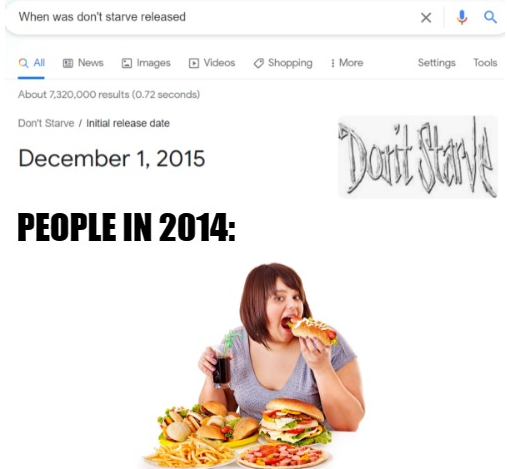
Task: Click the Videos tab play icon
Action: pyautogui.click(x=194, y=63)
